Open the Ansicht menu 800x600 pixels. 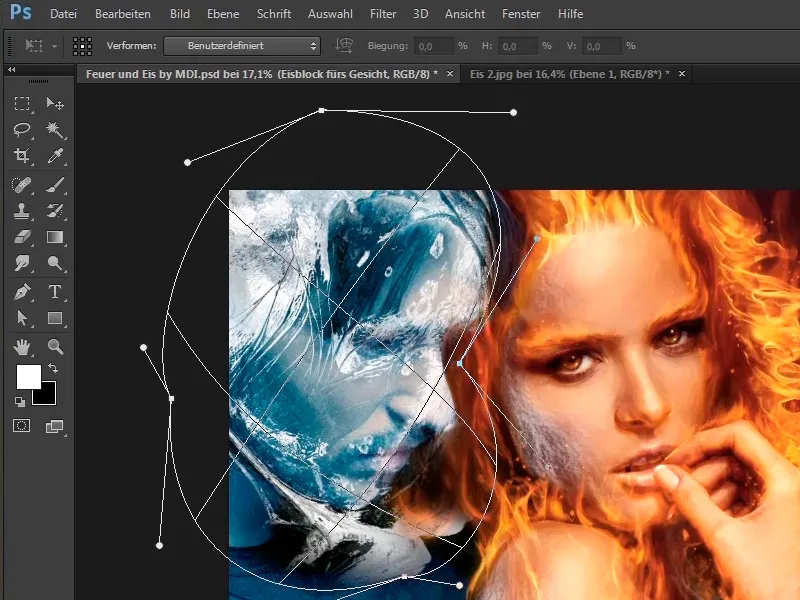(x=465, y=14)
